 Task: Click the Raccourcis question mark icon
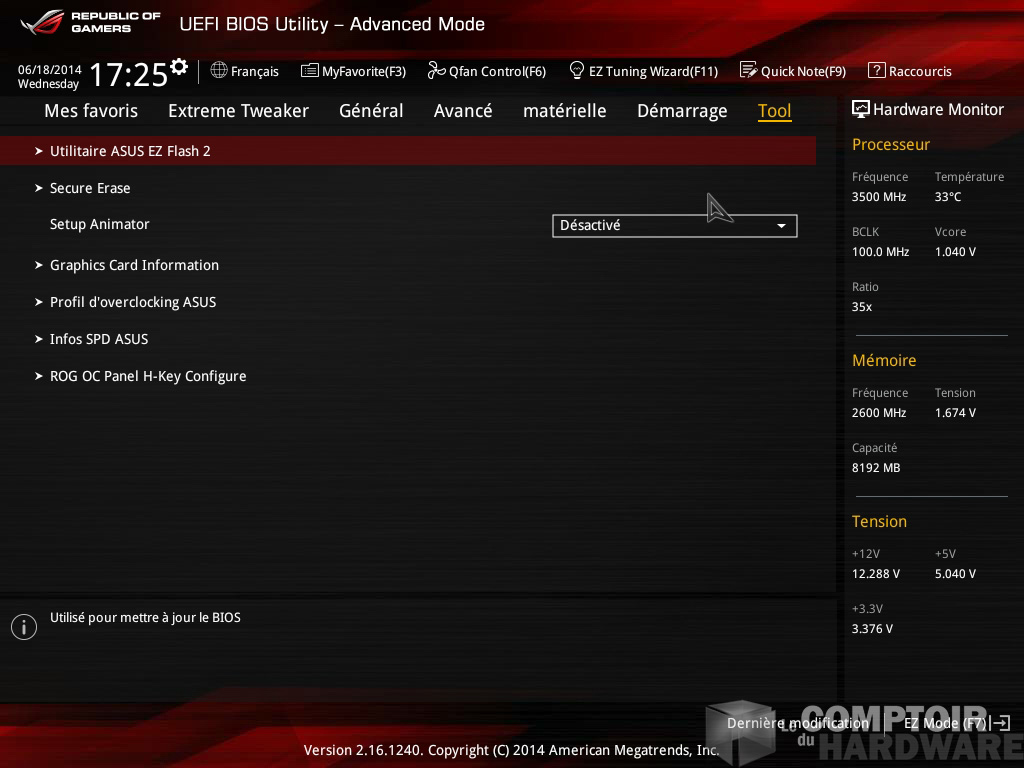[x=876, y=70]
